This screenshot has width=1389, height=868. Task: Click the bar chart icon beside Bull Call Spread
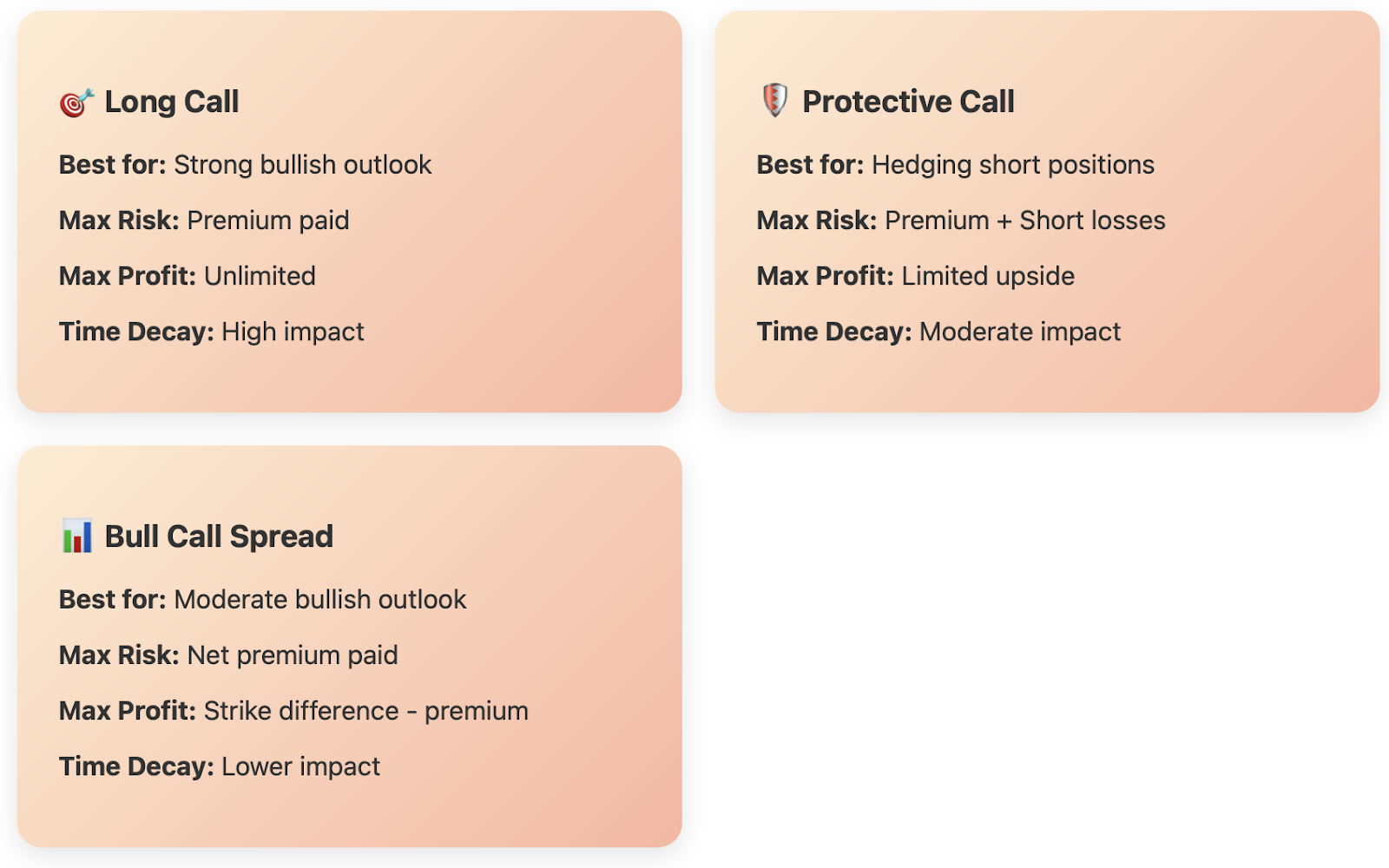click(77, 536)
